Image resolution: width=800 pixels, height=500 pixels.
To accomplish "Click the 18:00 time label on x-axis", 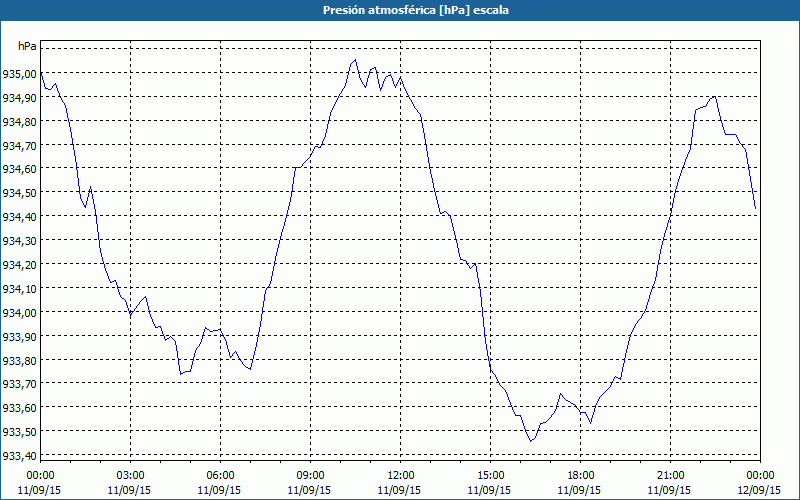I will coord(581,476).
